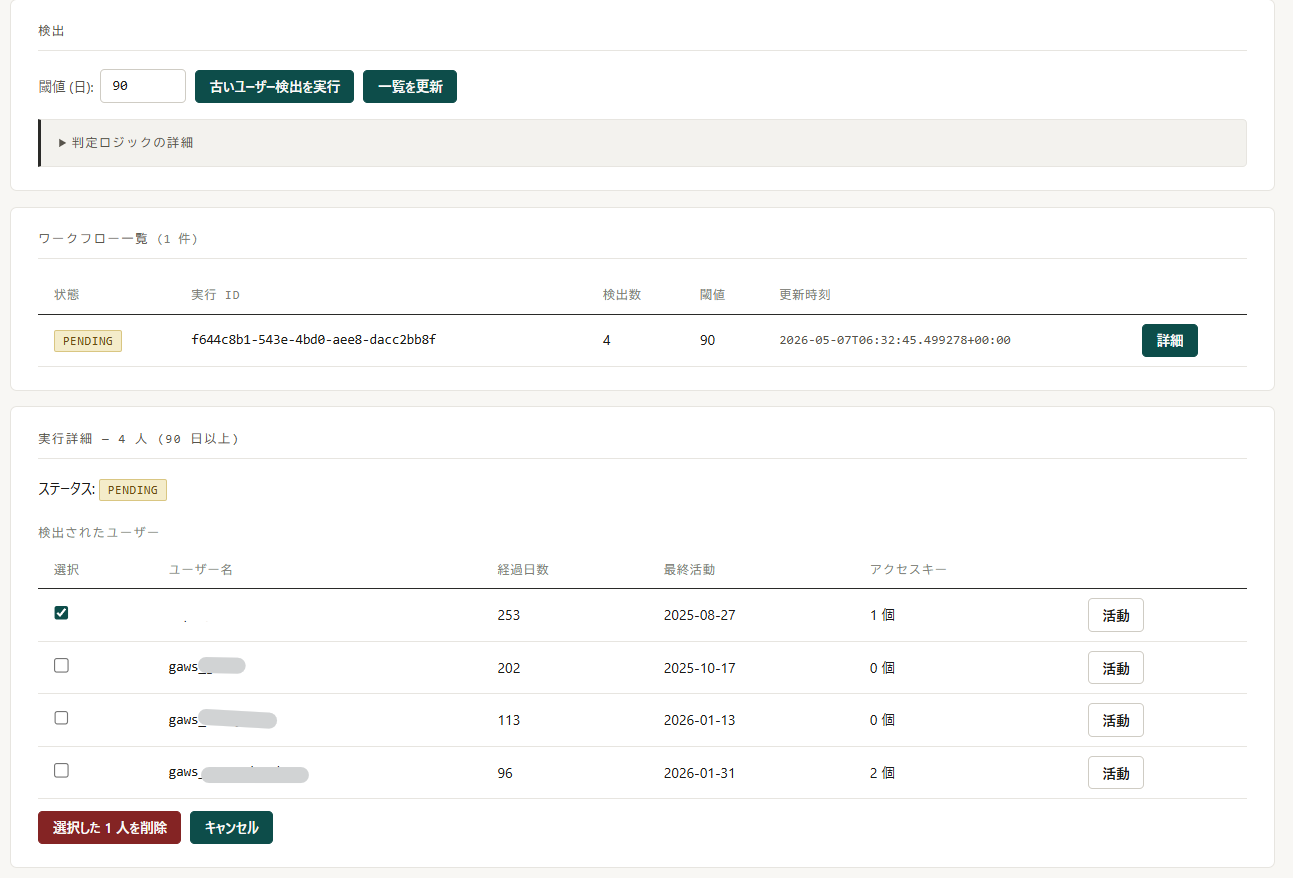This screenshot has width=1293, height=878.
Task: Click アクセスキー value 2 個
Action: pos(882,773)
